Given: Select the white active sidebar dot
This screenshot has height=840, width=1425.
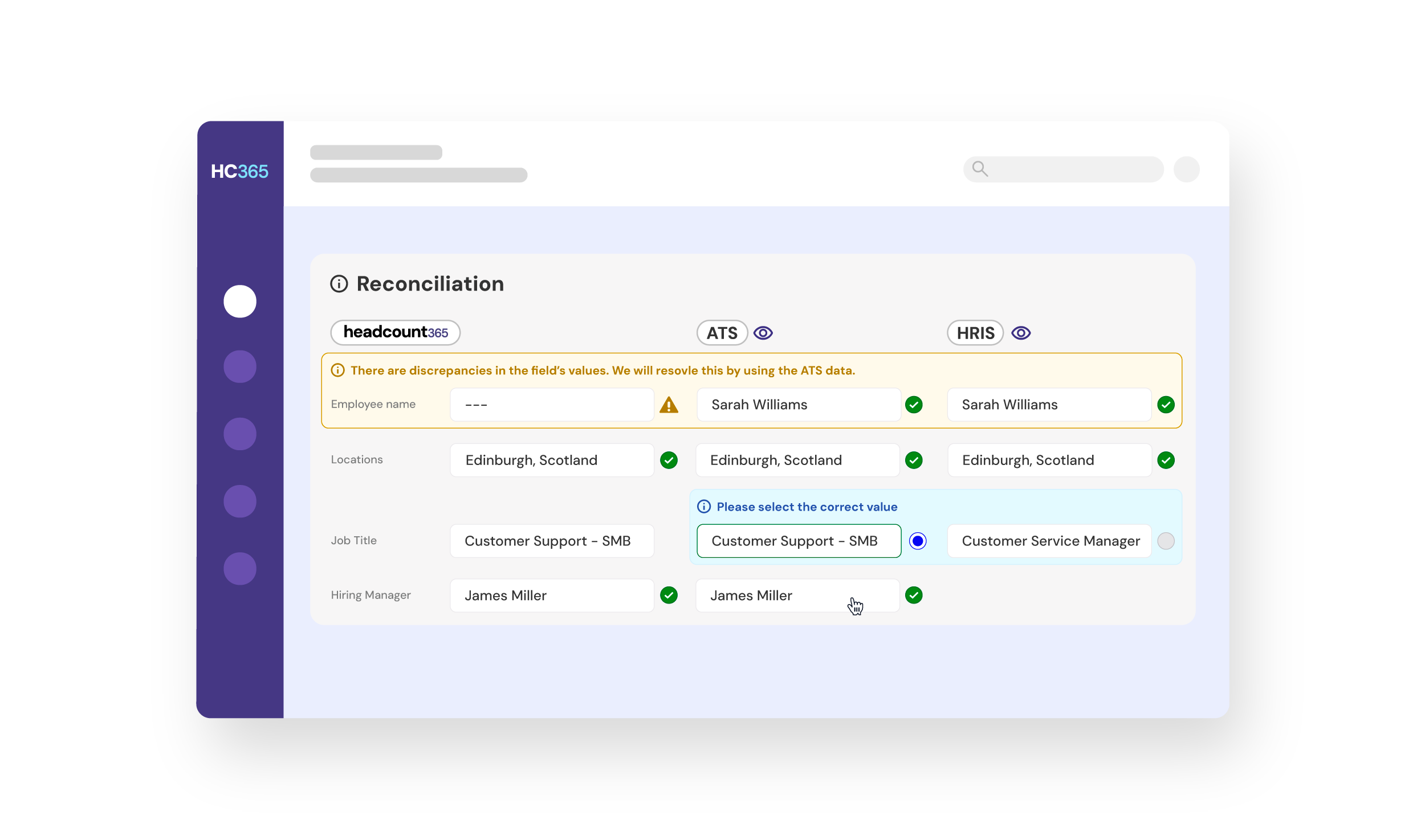Looking at the screenshot, I should [x=240, y=301].
